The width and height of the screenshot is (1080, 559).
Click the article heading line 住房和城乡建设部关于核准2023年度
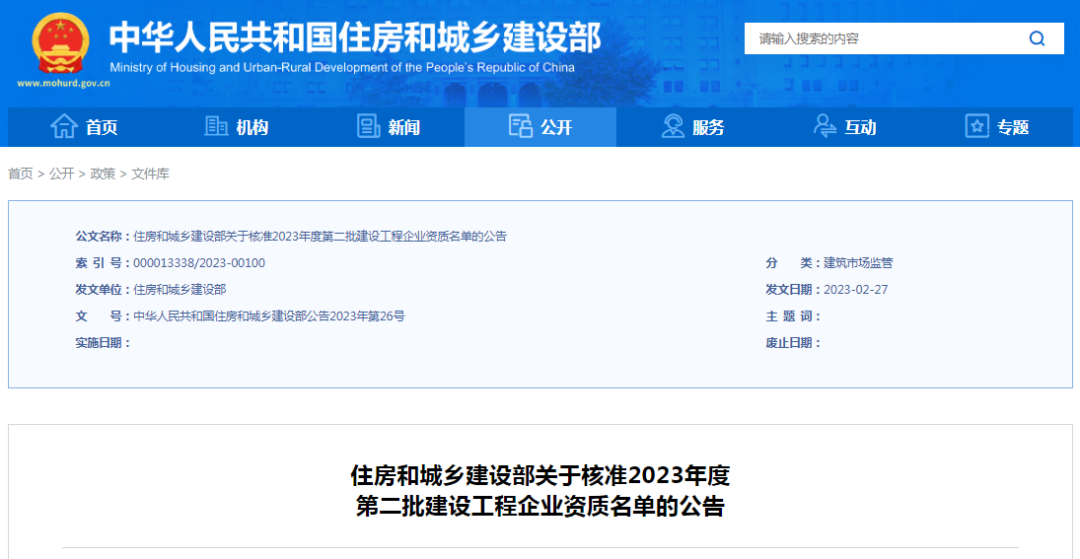tap(540, 475)
